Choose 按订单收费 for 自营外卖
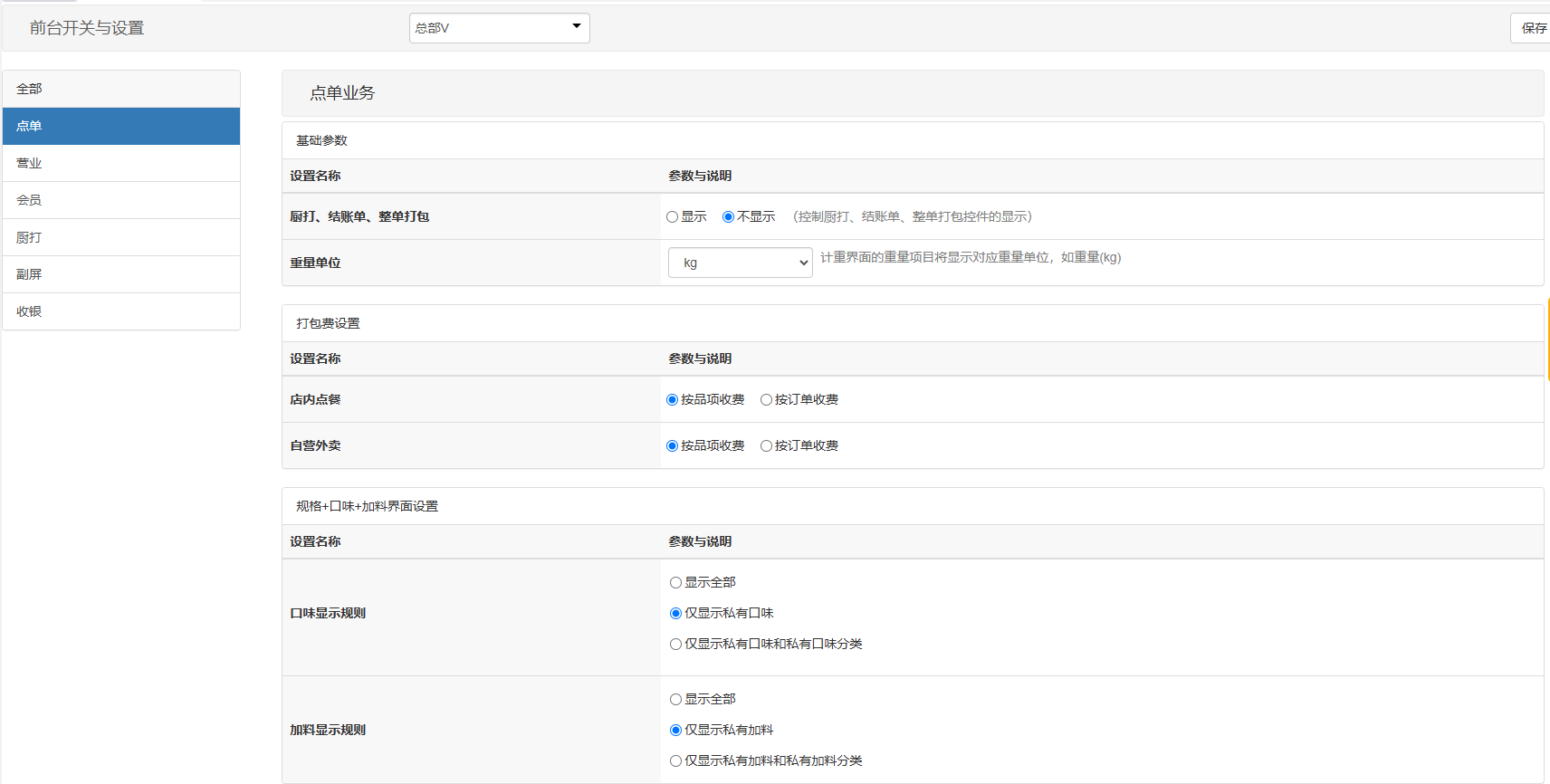Image resolution: width=1550 pixels, height=784 pixels. (767, 446)
